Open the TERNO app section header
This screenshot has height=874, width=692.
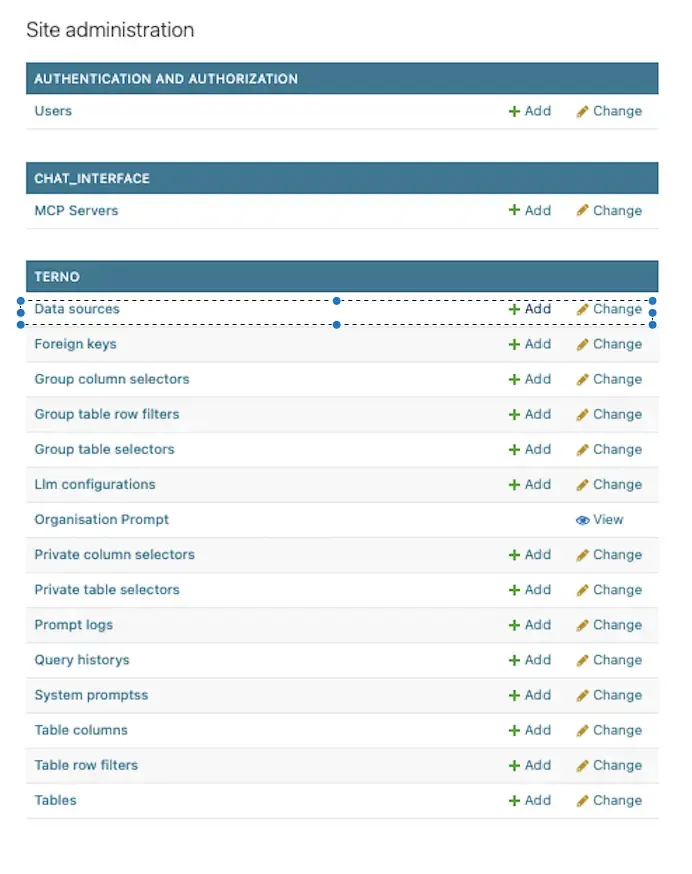(57, 277)
